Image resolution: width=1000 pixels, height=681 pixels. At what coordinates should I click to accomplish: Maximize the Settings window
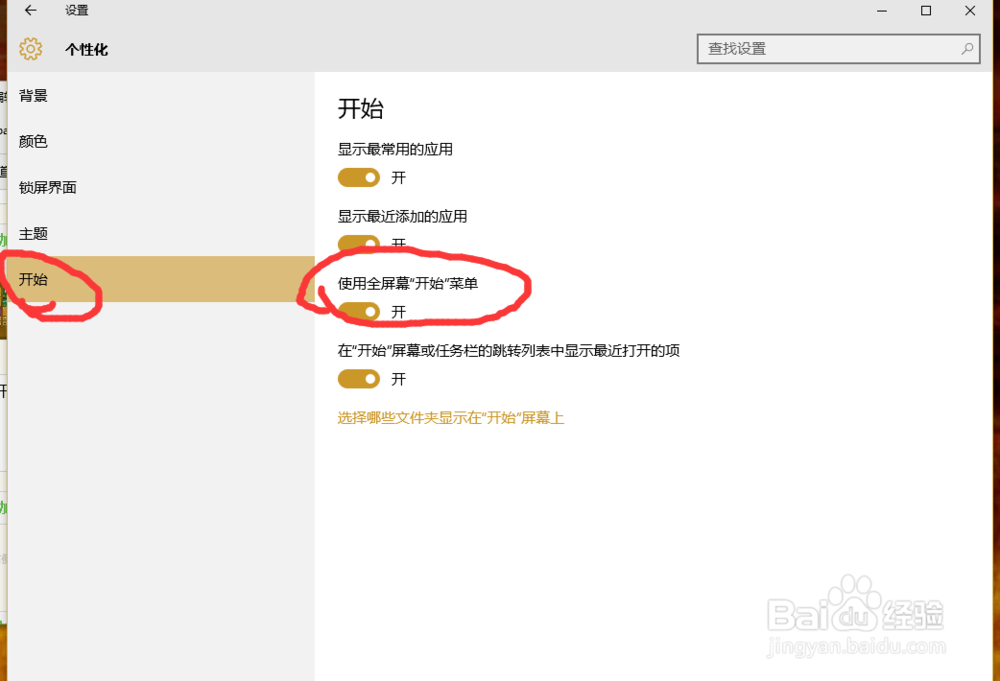[x=925, y=11]
